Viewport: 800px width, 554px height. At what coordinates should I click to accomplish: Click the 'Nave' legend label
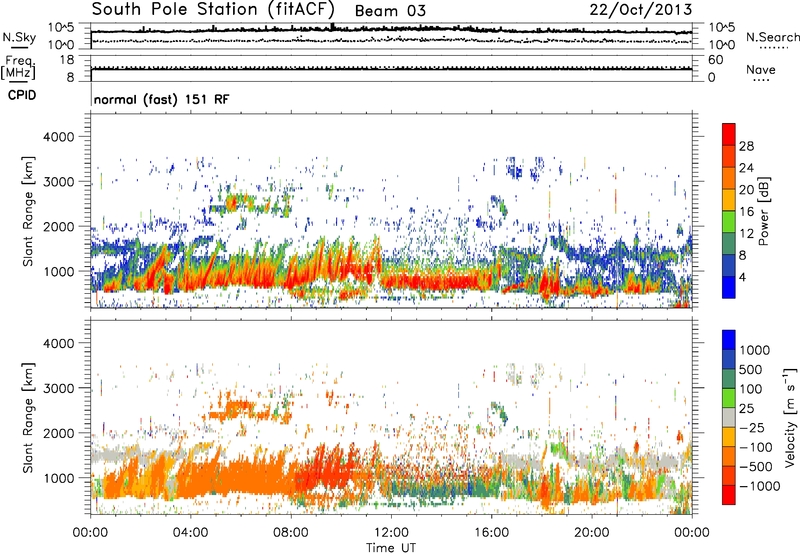[x=761, y=69]
